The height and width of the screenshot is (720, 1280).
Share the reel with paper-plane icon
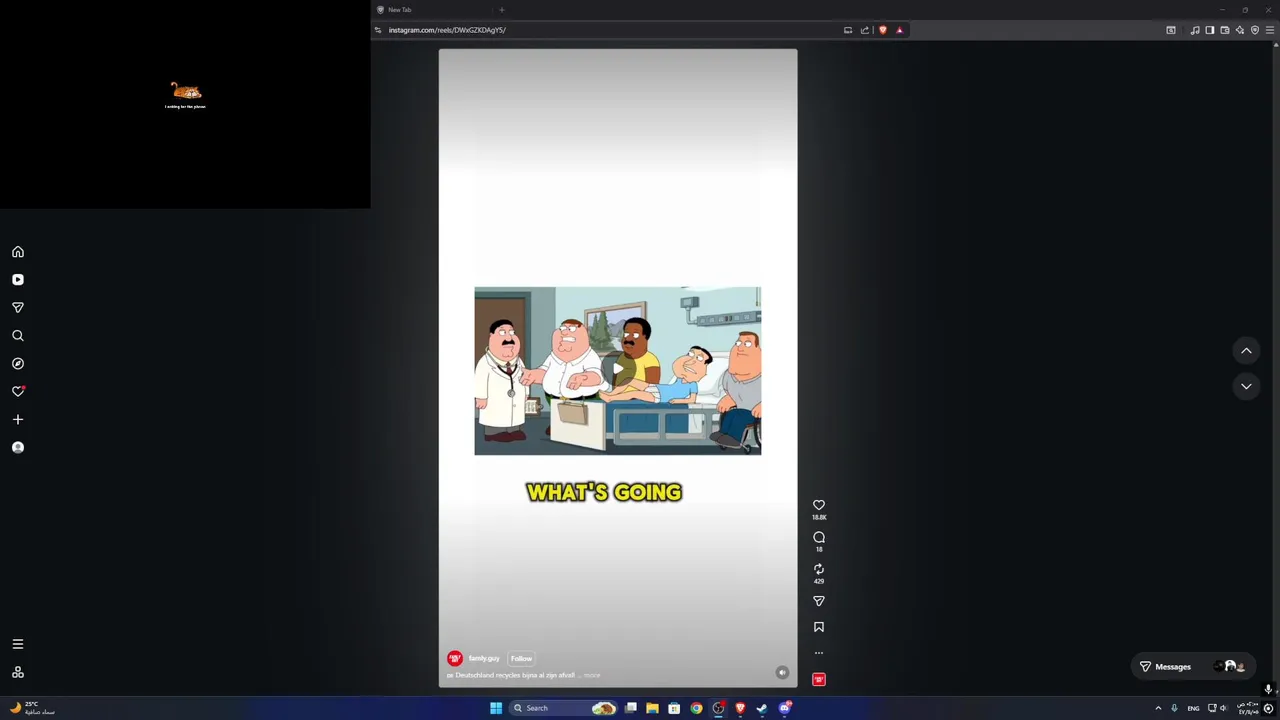tap(819, 601)
